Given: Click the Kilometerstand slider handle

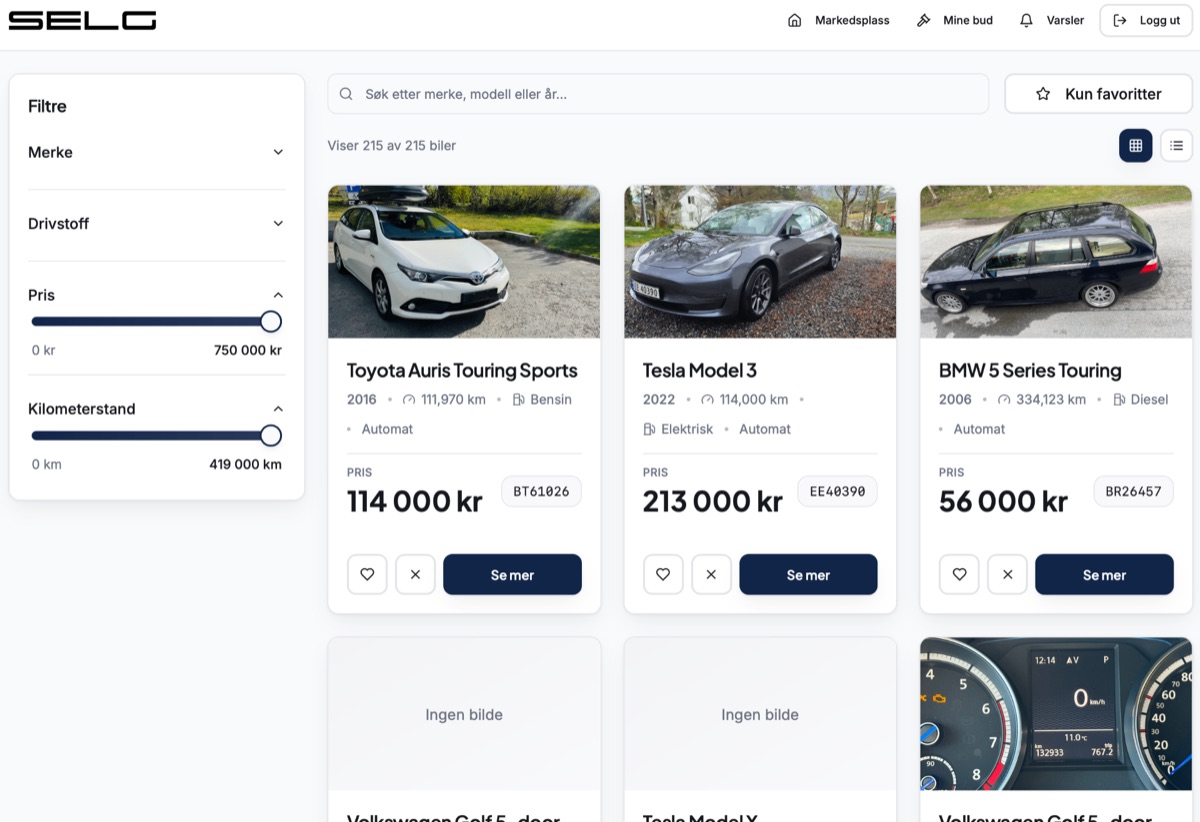Looking at the screenshot, I should coord(270,436).
